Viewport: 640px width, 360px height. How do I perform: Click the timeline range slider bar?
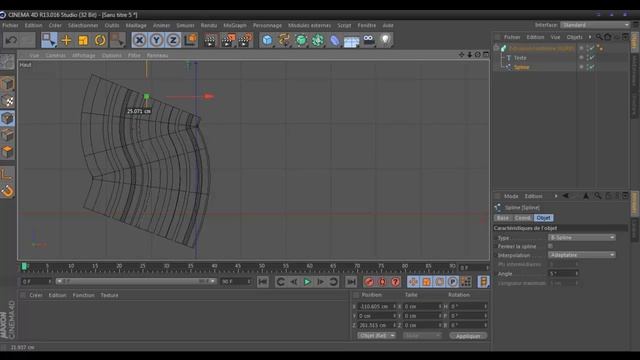tap(136, 281)
